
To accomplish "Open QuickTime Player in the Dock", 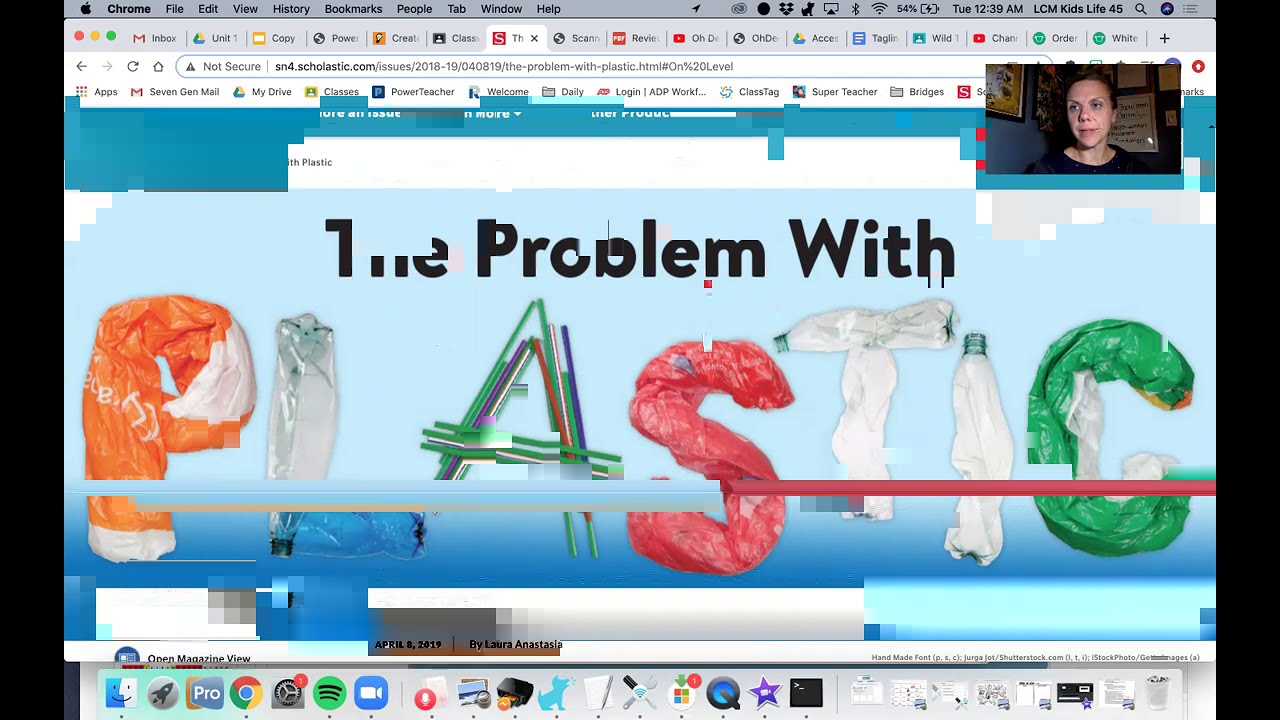I will pyautogui.click(x=723, y=693).
